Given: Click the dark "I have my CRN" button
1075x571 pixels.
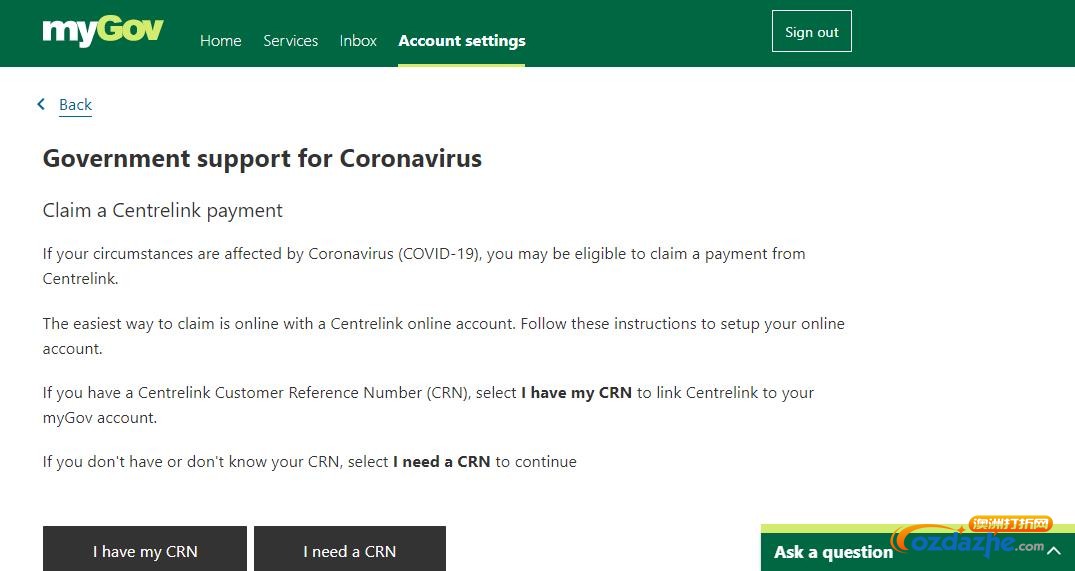Looking at the screenshot, I should coord(145,548).
